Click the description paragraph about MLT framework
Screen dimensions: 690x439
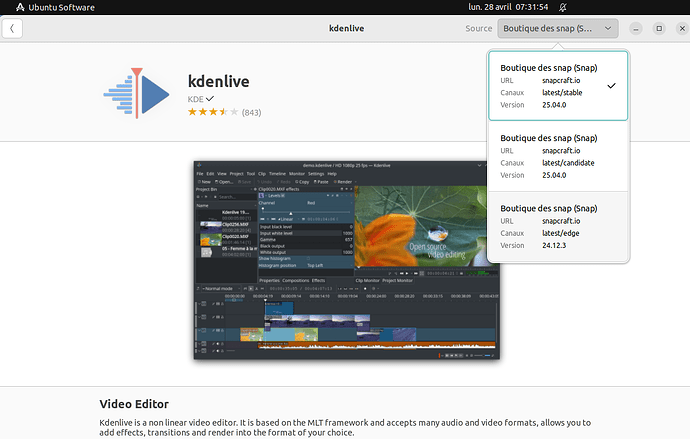pyautogui.click(x=345, y=428)
